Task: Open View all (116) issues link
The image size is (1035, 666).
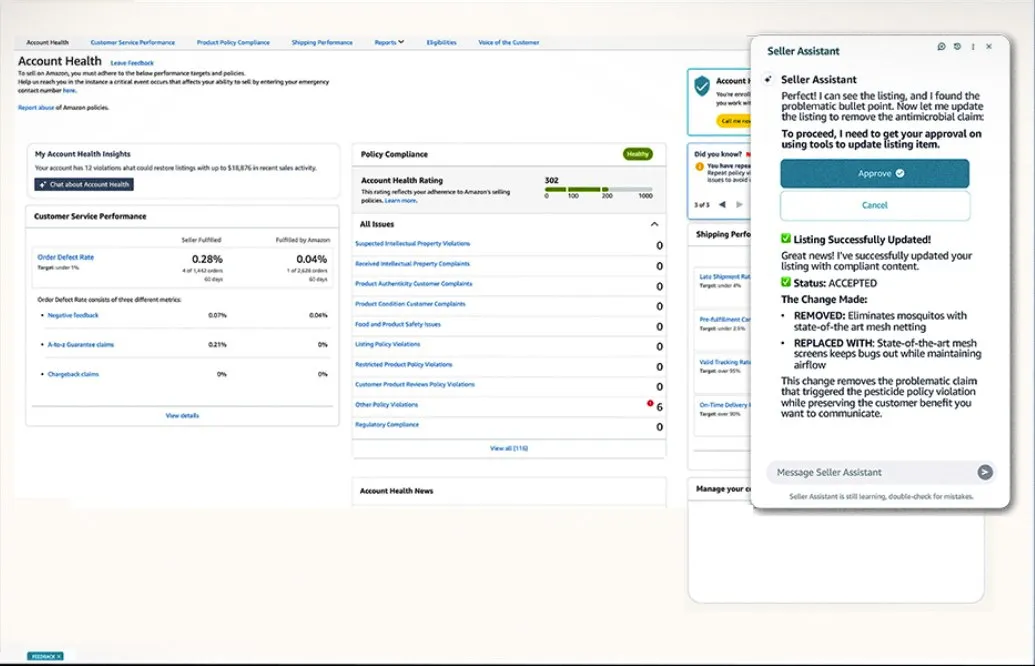Action: (509, 449)
